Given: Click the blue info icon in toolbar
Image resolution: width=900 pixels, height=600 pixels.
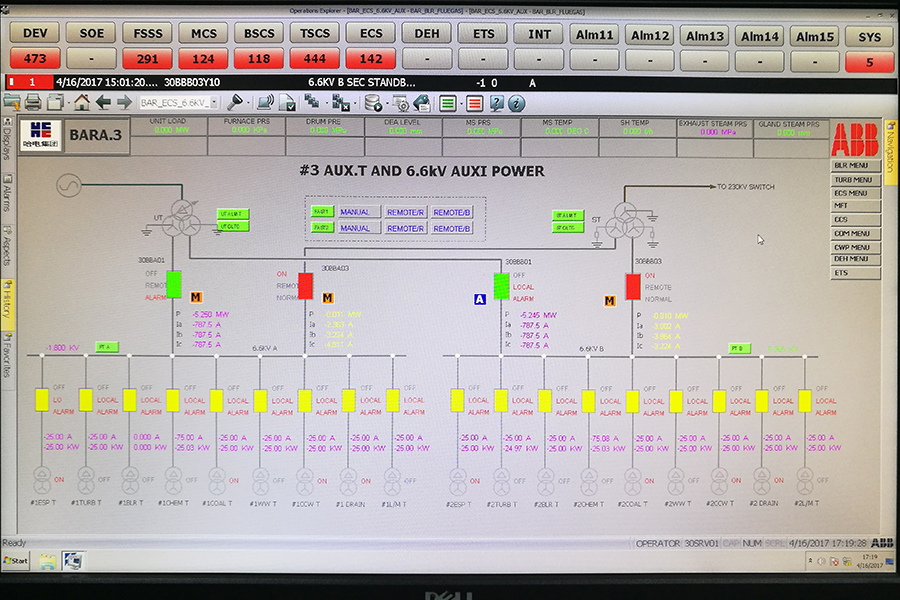Looking at the screenshot, I should click(x=516, y=103).
